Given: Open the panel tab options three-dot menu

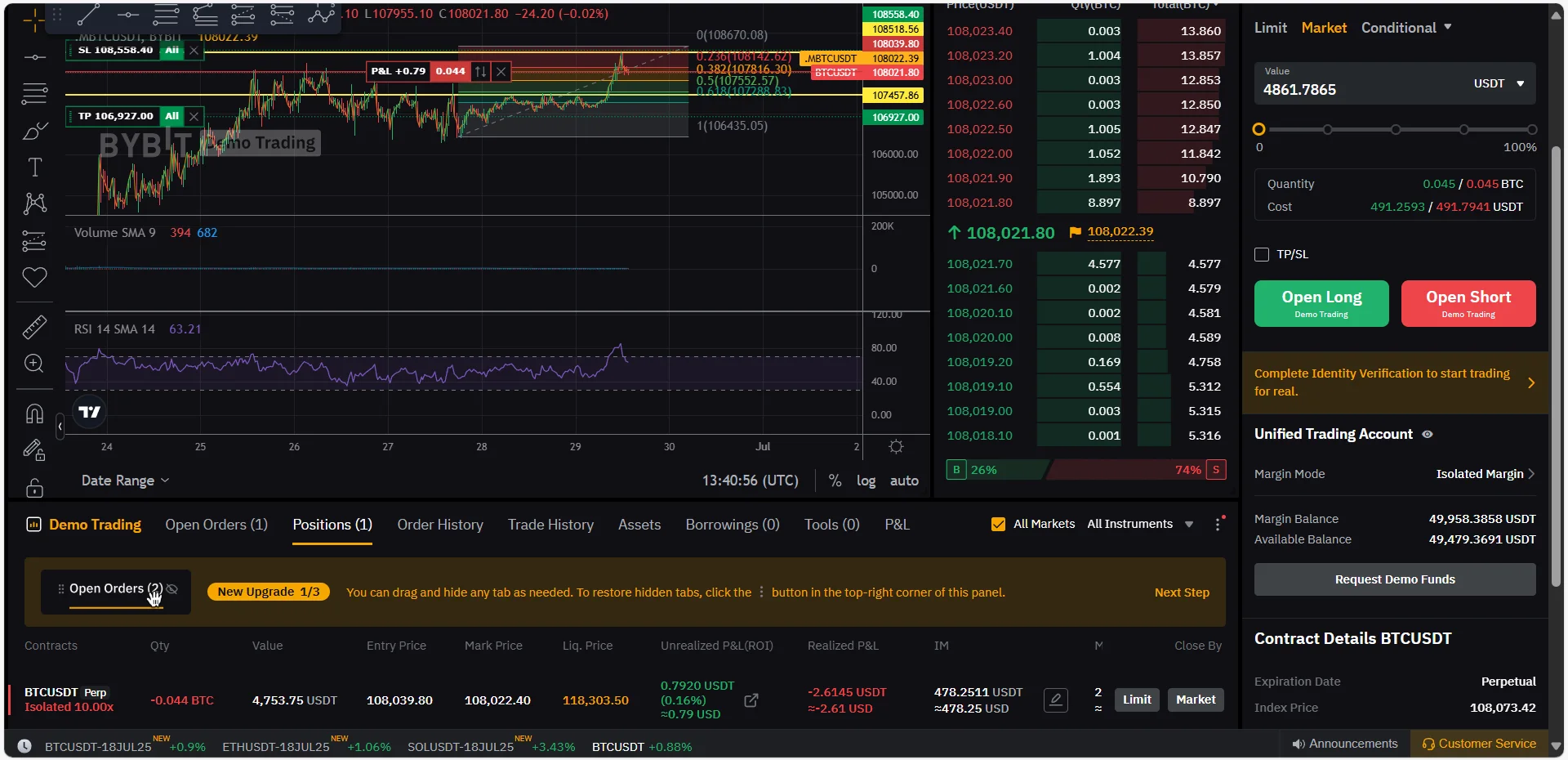Looking at the screenshot, I should click(1218, 524).
